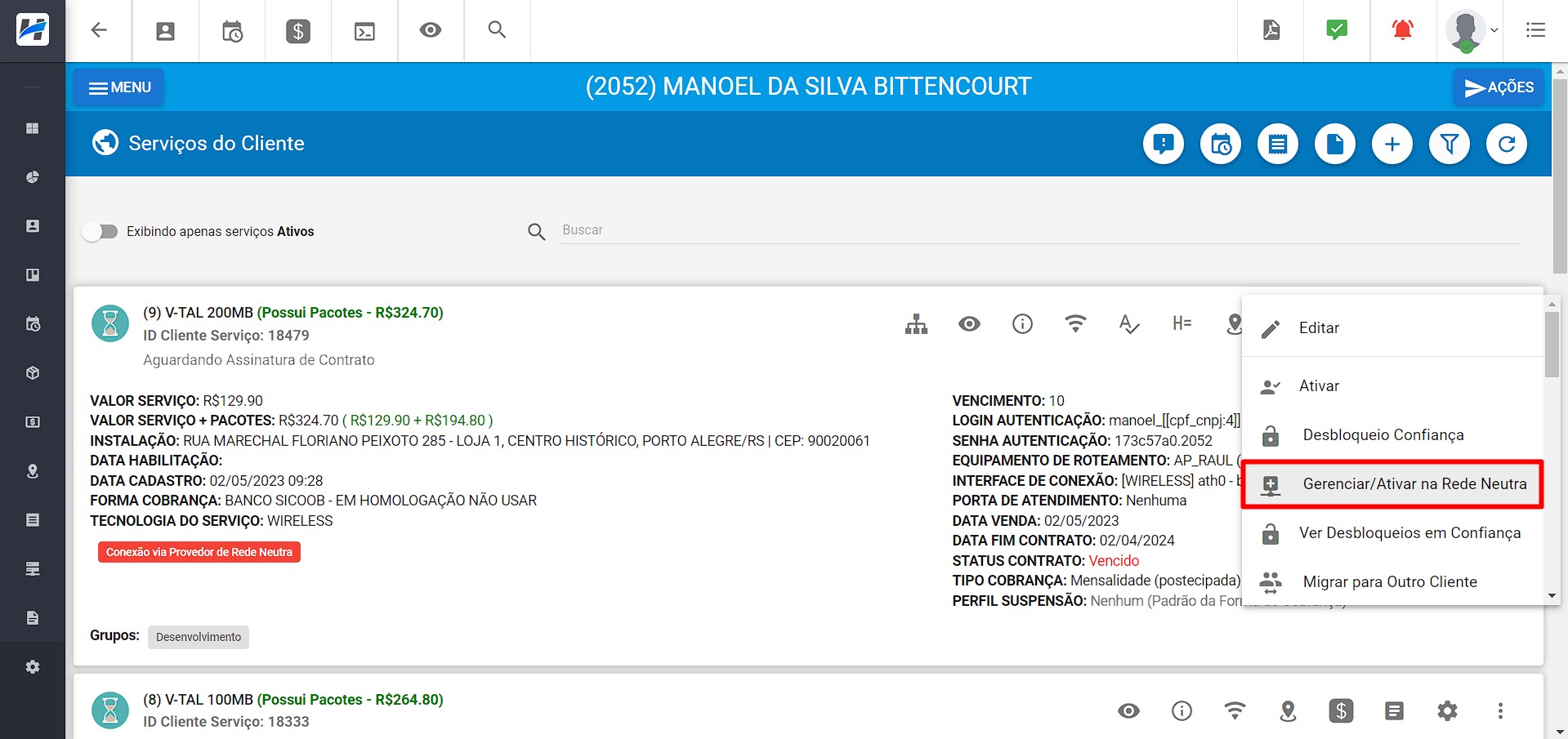Screen dimensions: 1568x739
Task: Click the map pin icon for V-TAL 100MB
Action: tap(1289, 711)
